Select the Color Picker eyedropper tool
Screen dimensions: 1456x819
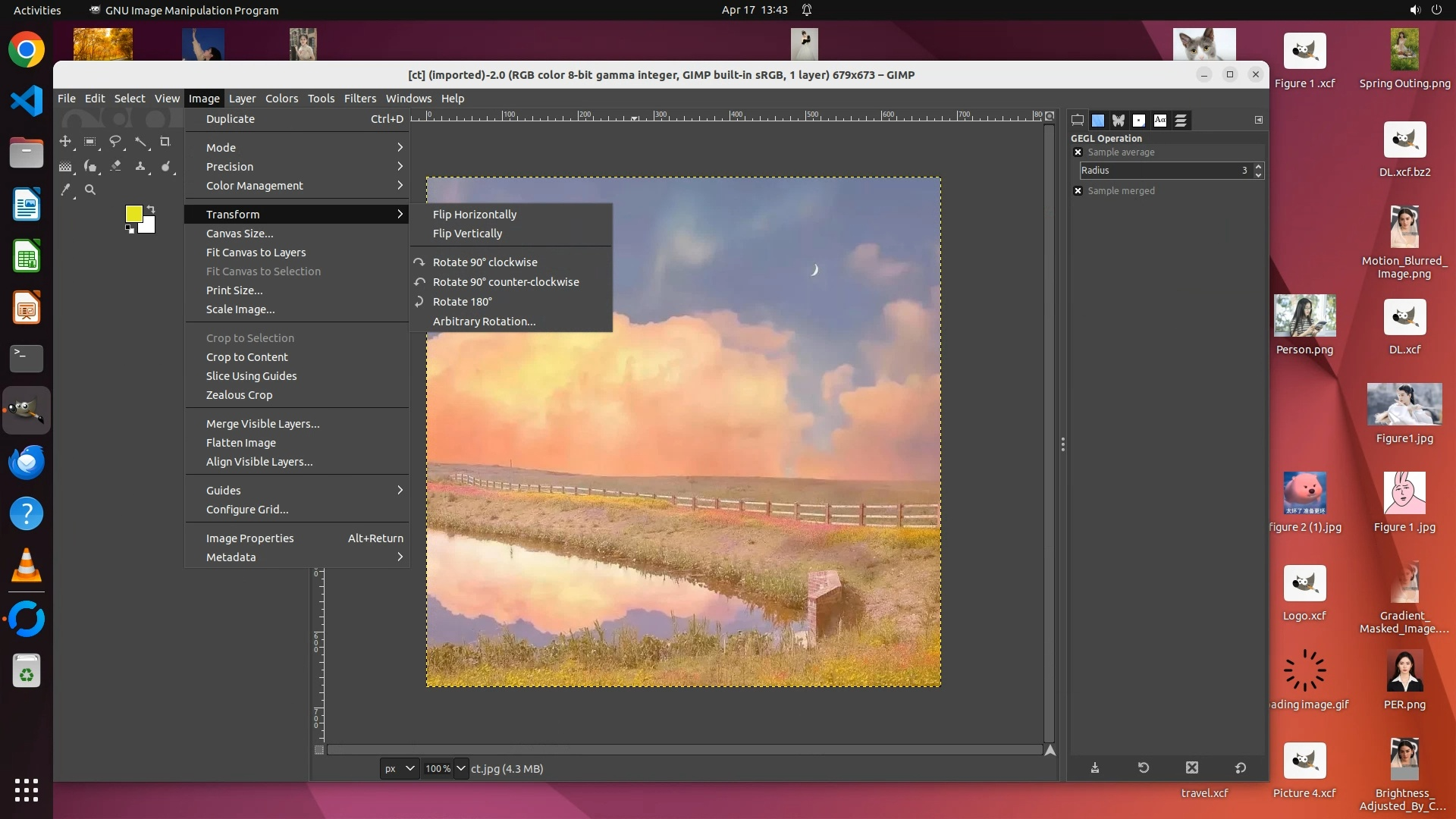click(66, 190)
